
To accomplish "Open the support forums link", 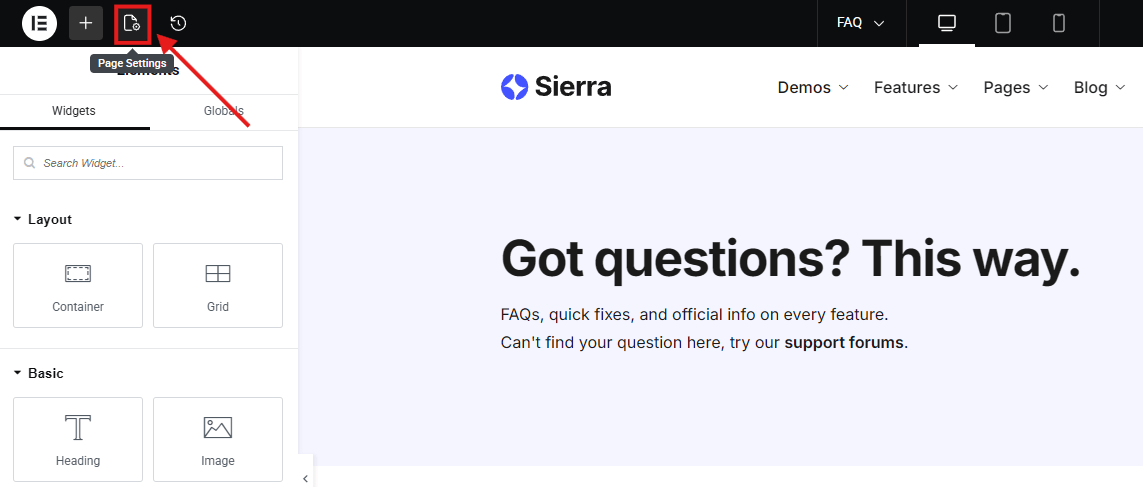I will (x=844, y=343).
